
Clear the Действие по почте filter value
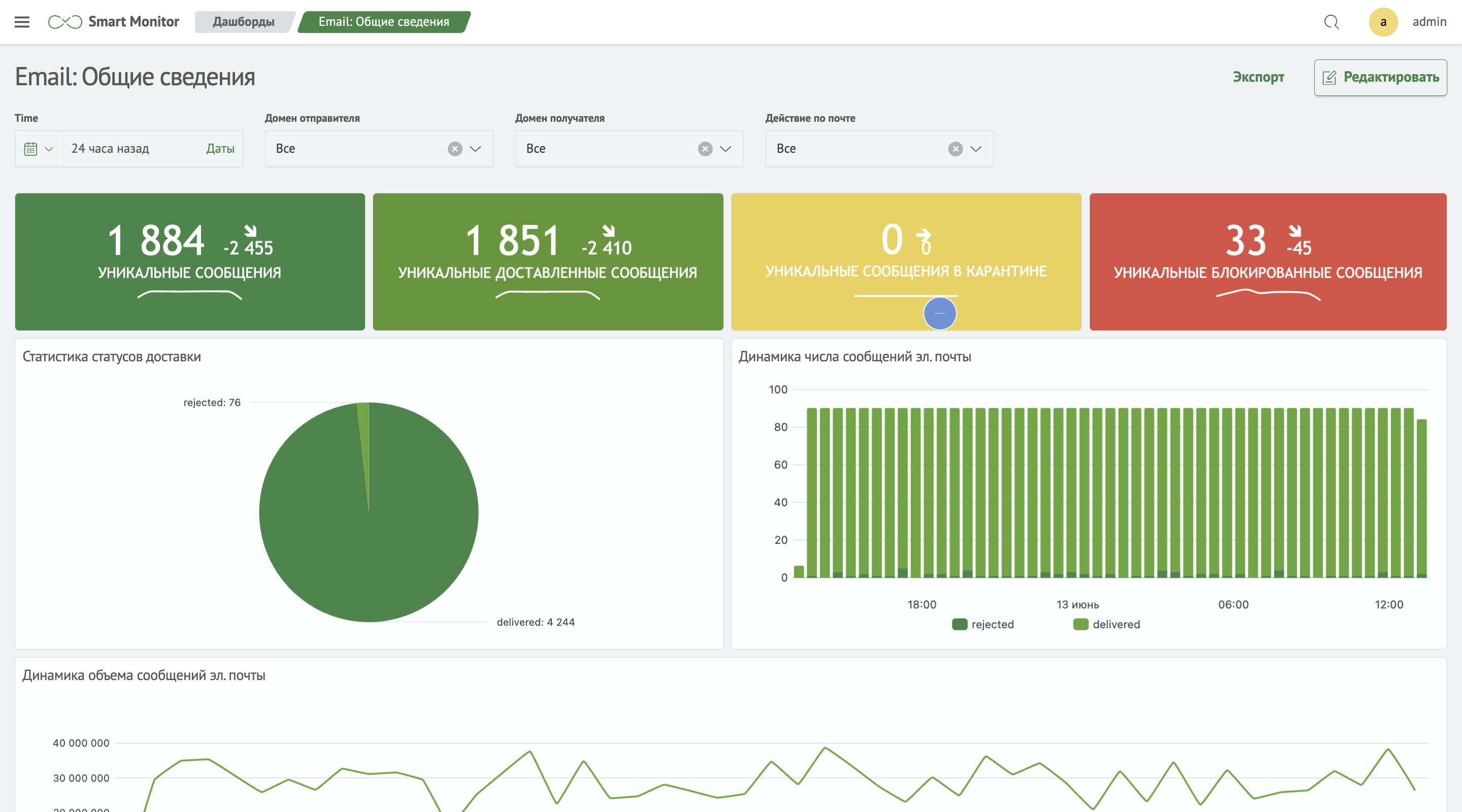point(955,149)
